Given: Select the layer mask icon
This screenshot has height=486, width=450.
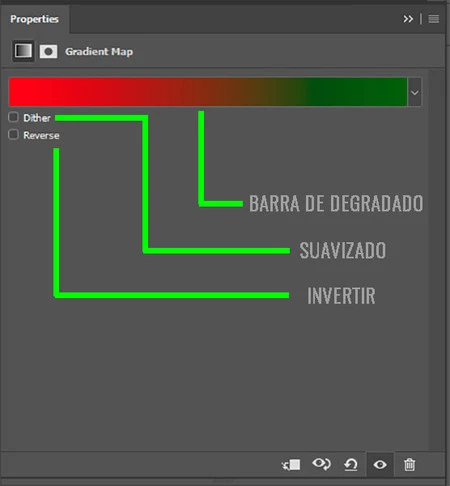Looking at the screenshot, I should point(48,52).
